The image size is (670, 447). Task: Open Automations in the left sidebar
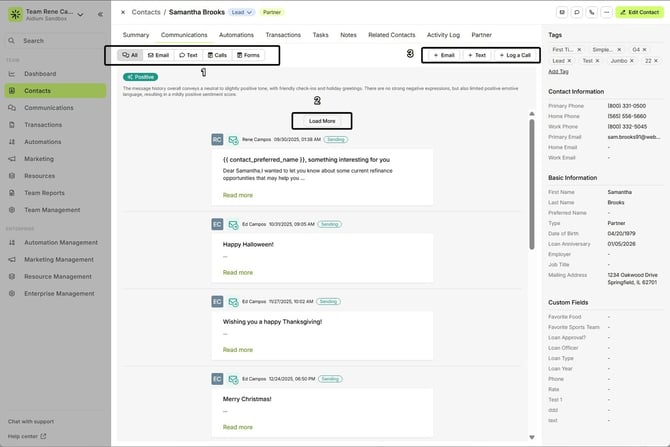[x=46, y=142]
